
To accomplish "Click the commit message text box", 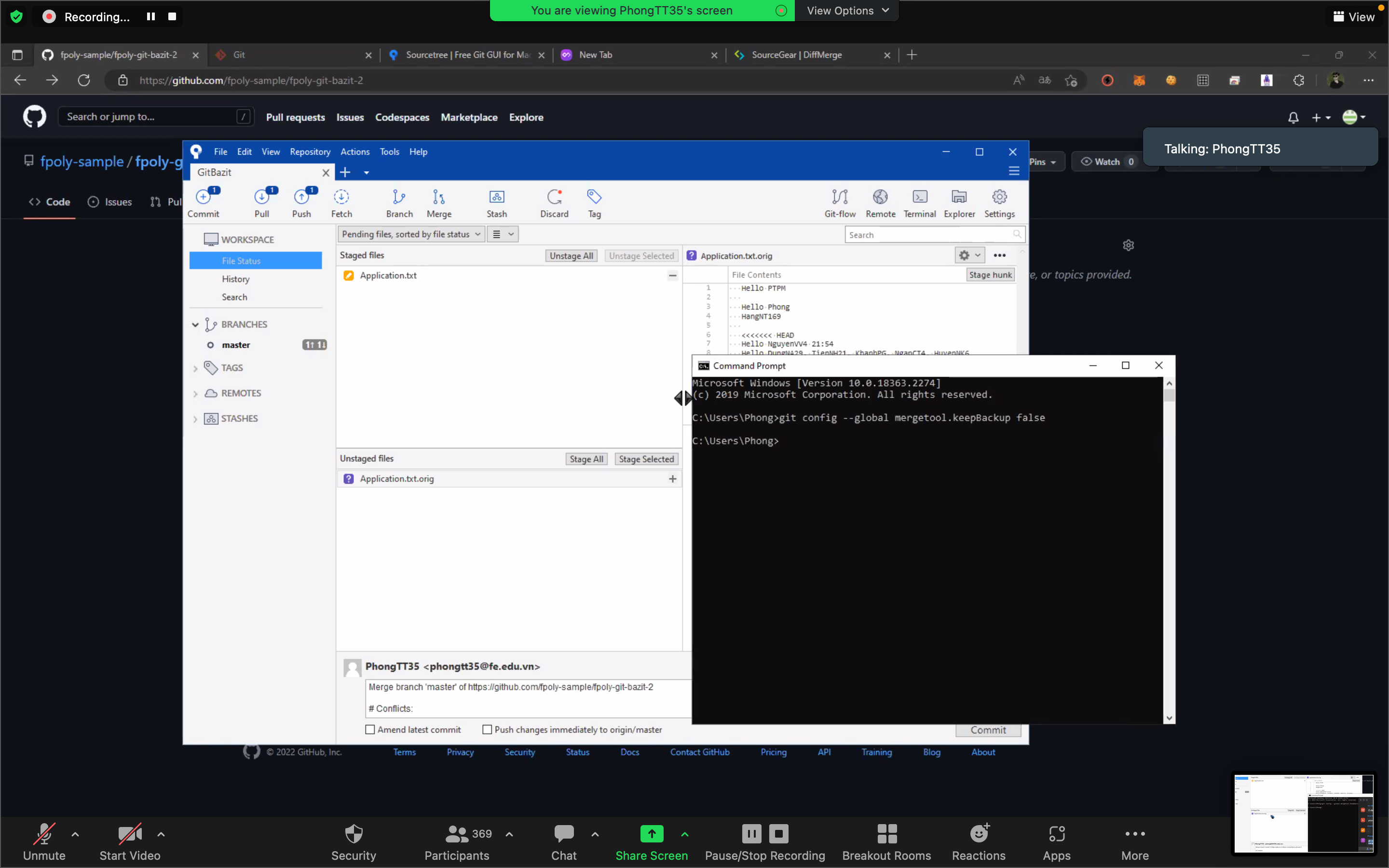I will (528, 698).
